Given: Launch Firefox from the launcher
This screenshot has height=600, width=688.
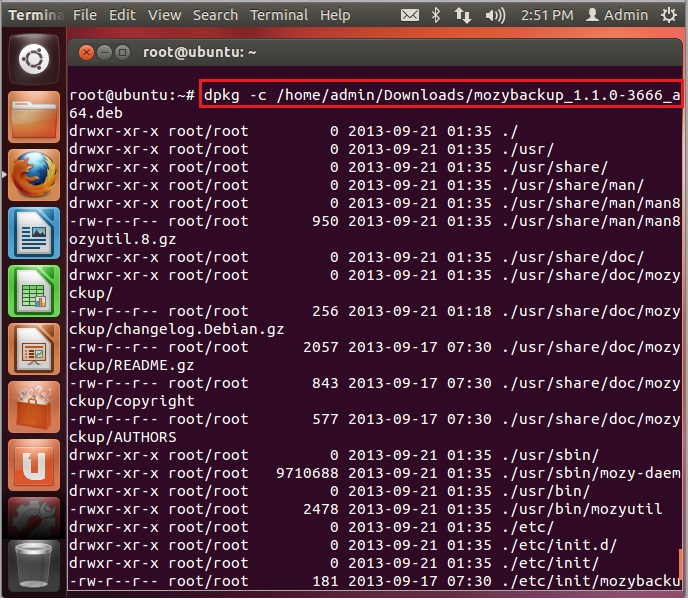Looking at the screenshot, I should pyautogui.click(x=34, y=175).
